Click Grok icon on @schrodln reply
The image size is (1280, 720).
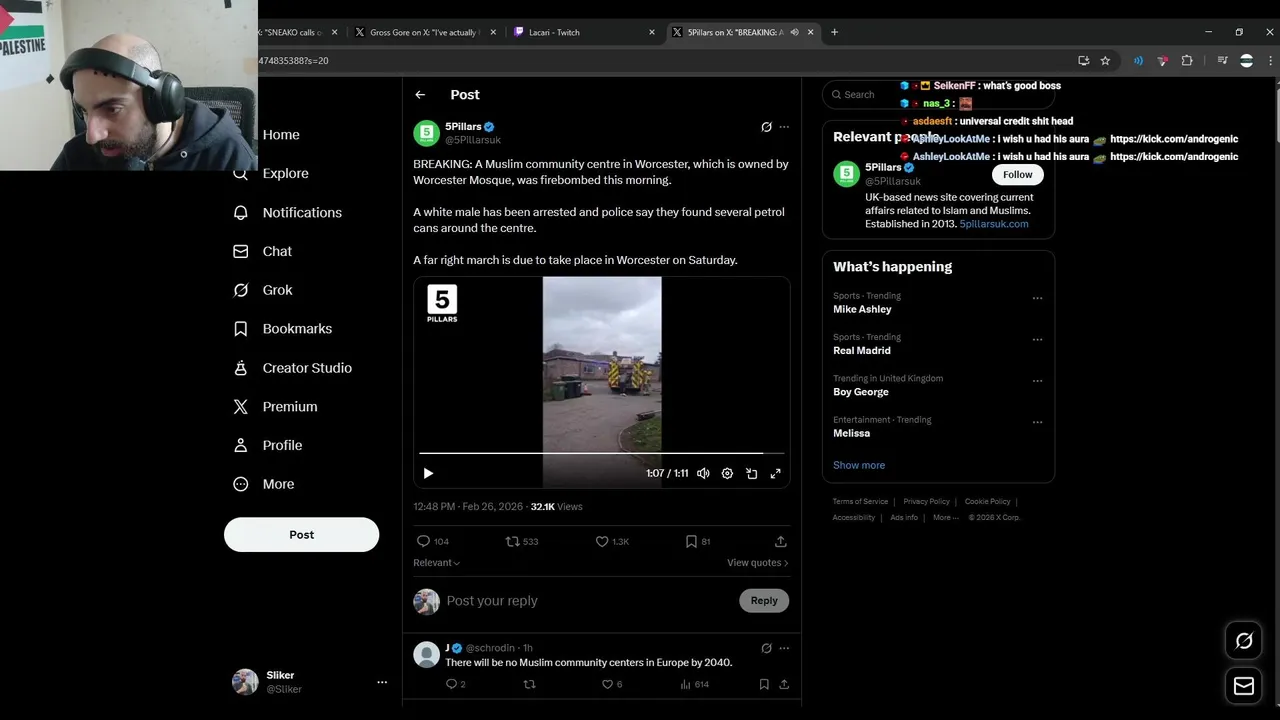coord(766,648)
